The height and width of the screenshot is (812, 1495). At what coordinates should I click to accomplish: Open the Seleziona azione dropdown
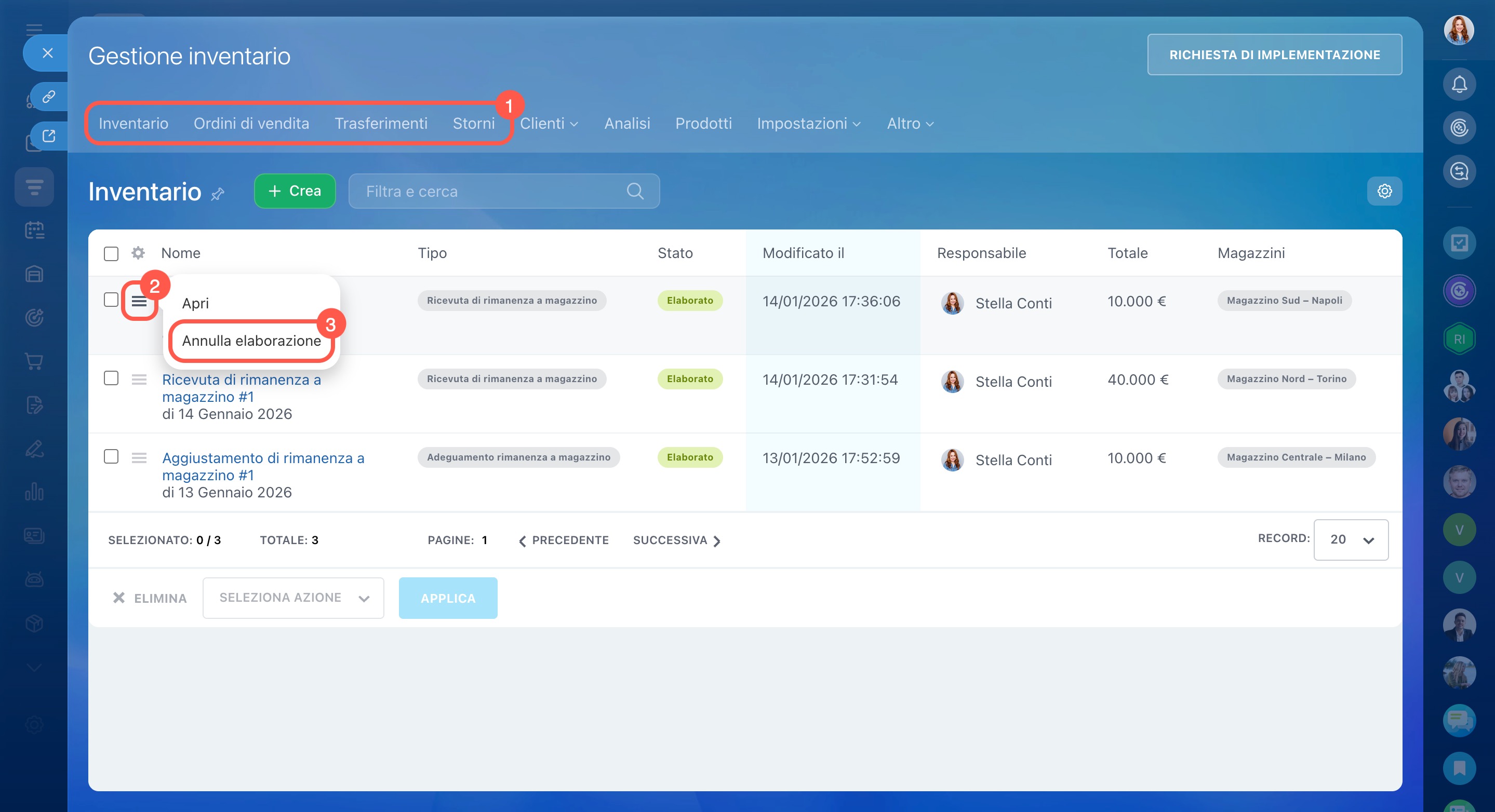(x=293, y=598)
